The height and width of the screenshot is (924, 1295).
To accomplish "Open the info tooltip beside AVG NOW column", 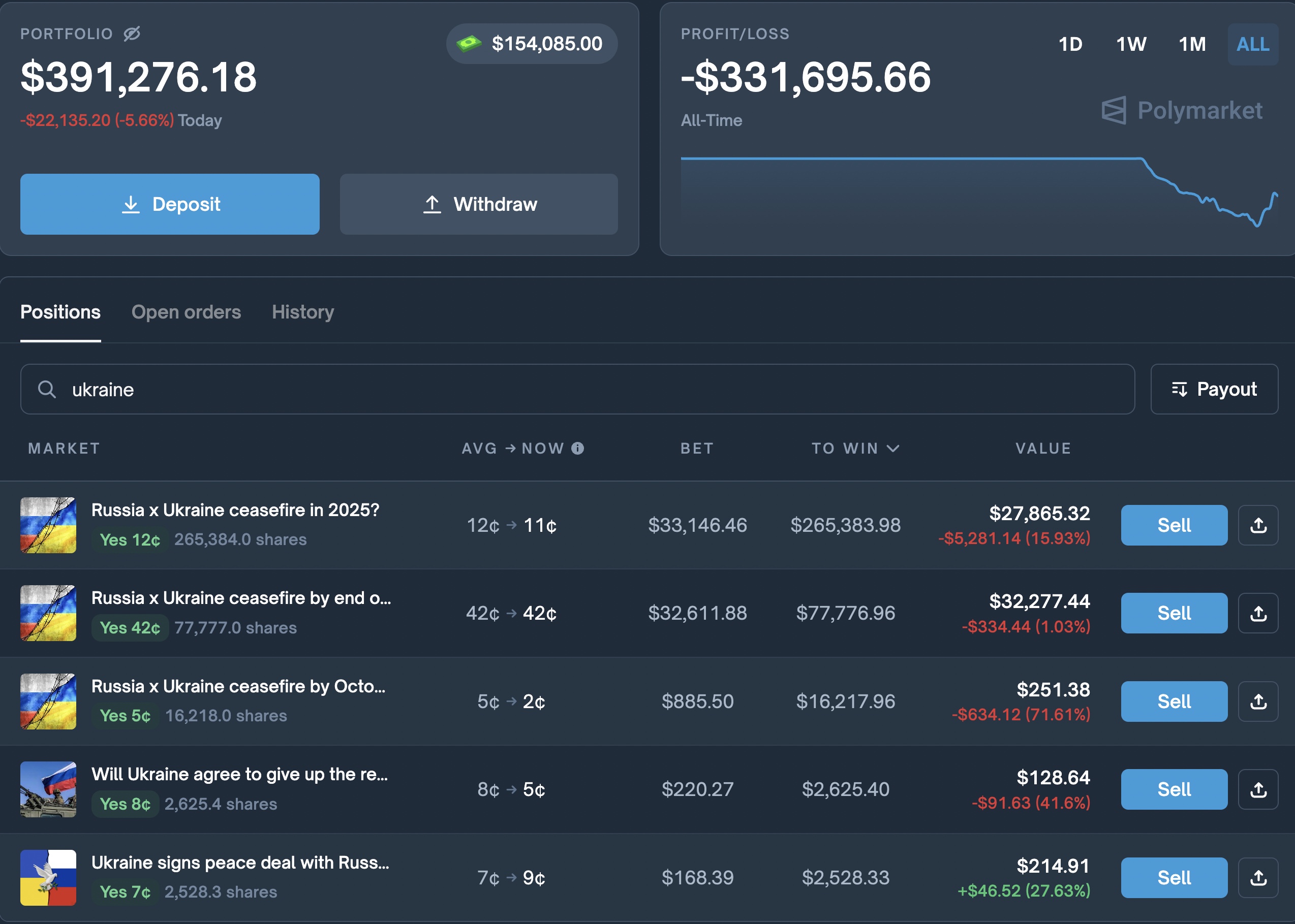I will tap(579, 449).
